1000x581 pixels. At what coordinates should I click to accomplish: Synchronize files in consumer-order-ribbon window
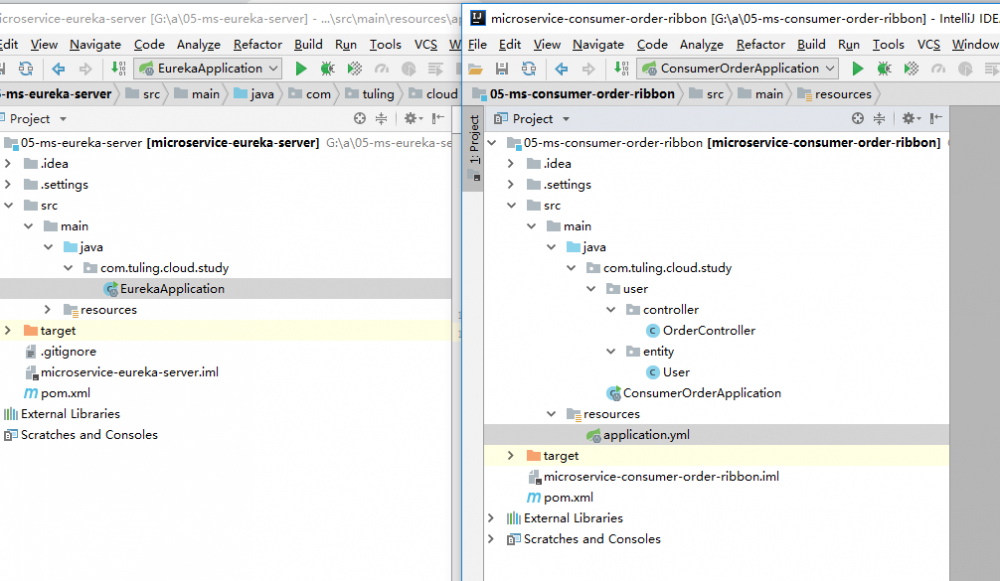coord(529,68)
